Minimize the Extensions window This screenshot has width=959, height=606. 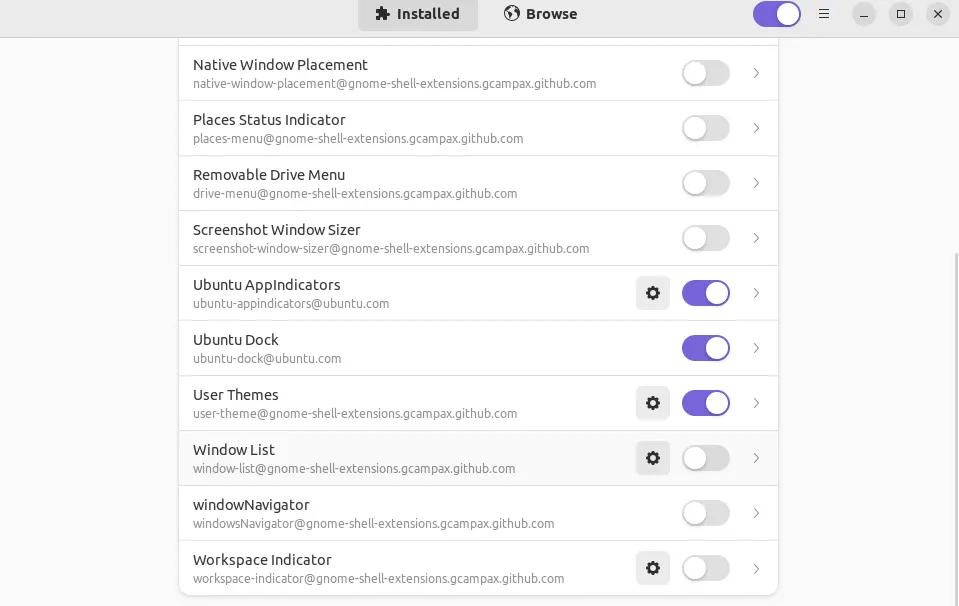coord(864,14)
